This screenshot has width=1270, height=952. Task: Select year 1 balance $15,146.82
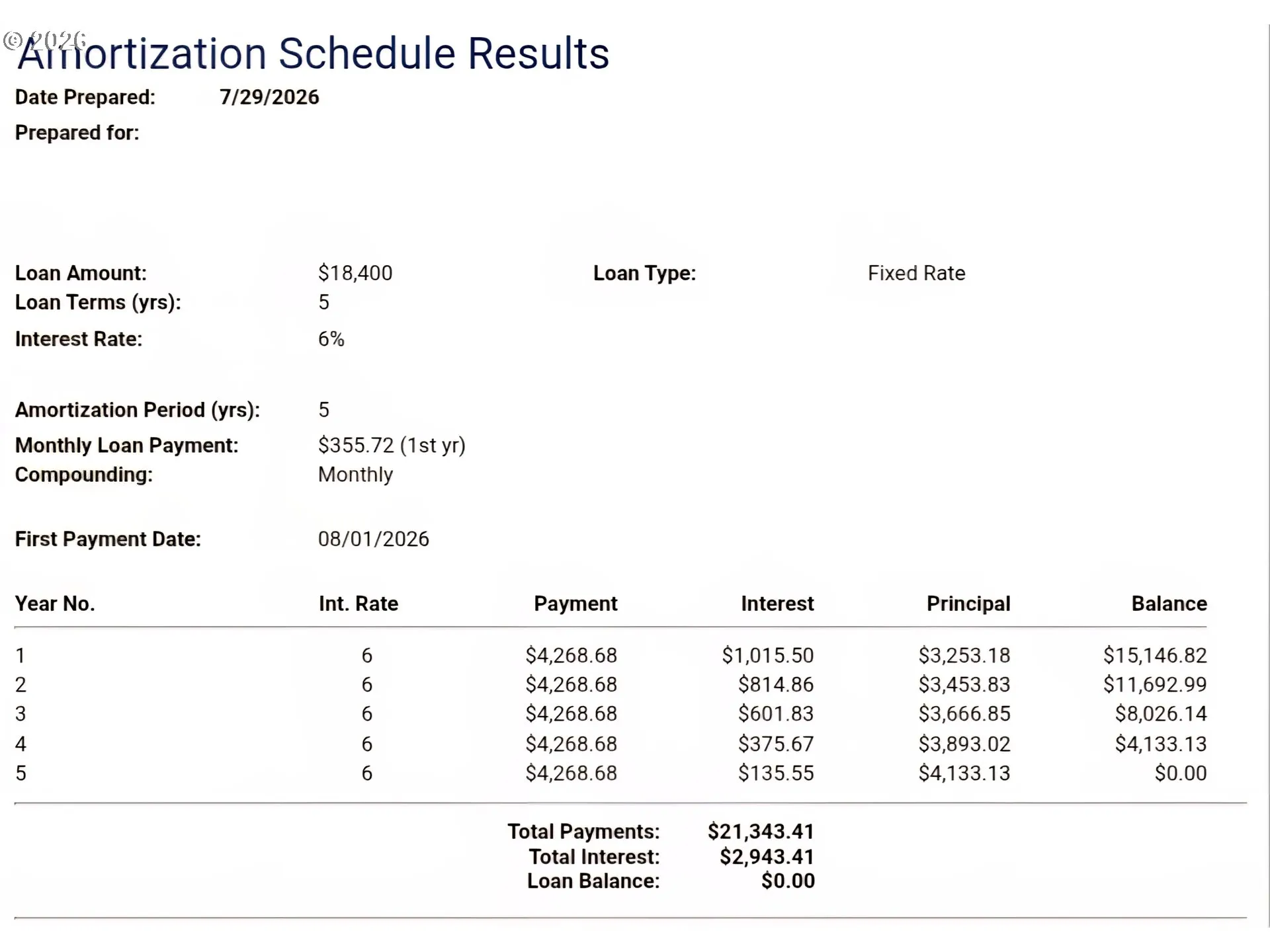tap(1155, 655)
